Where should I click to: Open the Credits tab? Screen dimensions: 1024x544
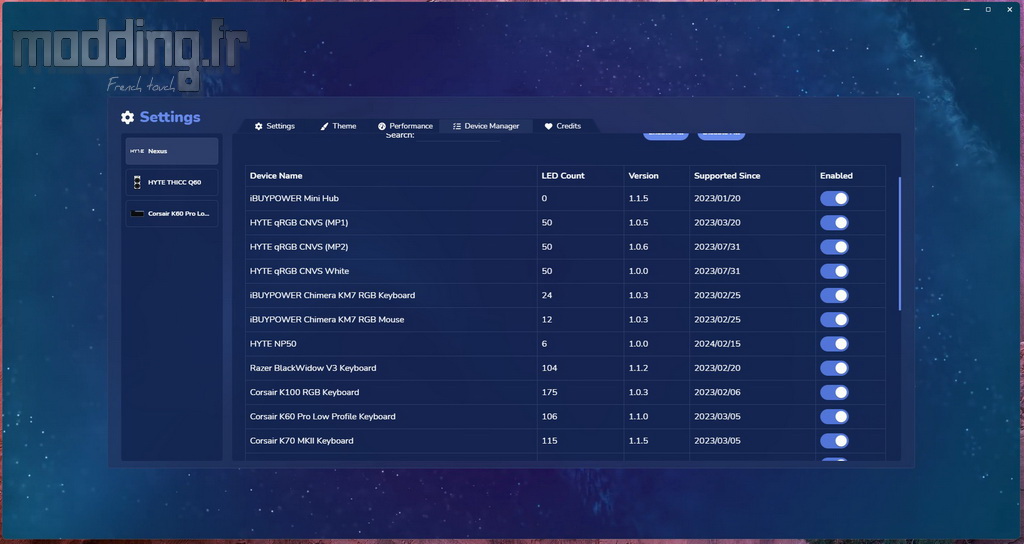562,126
